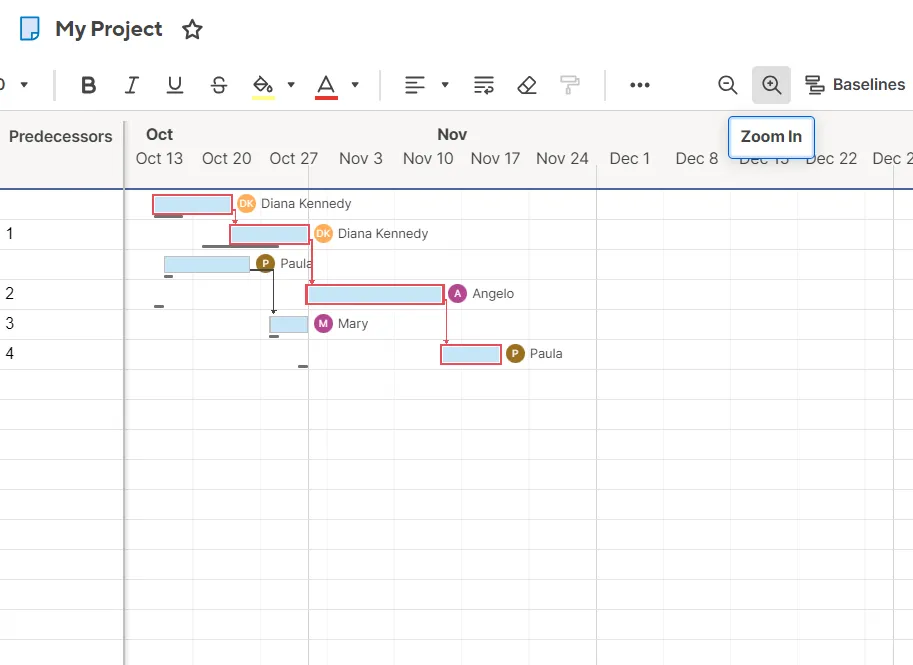Click predecessor cell with value 4
The width and height of the screenshot is (913, 665).
pos(62,354)
